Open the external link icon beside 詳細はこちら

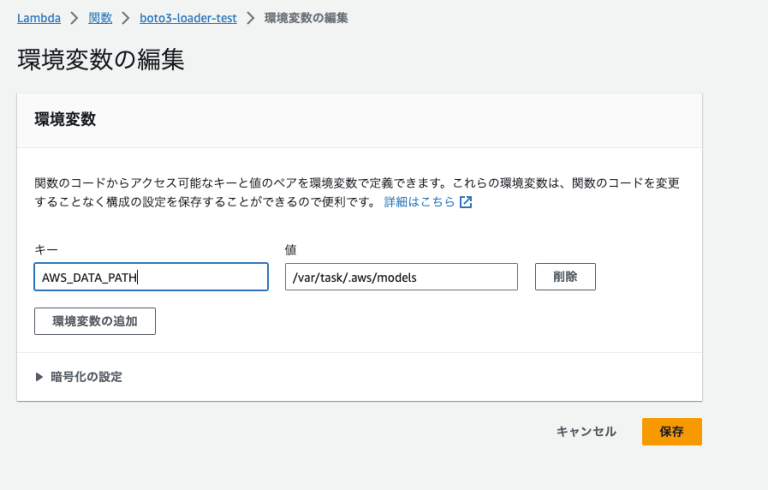(466, 202)
